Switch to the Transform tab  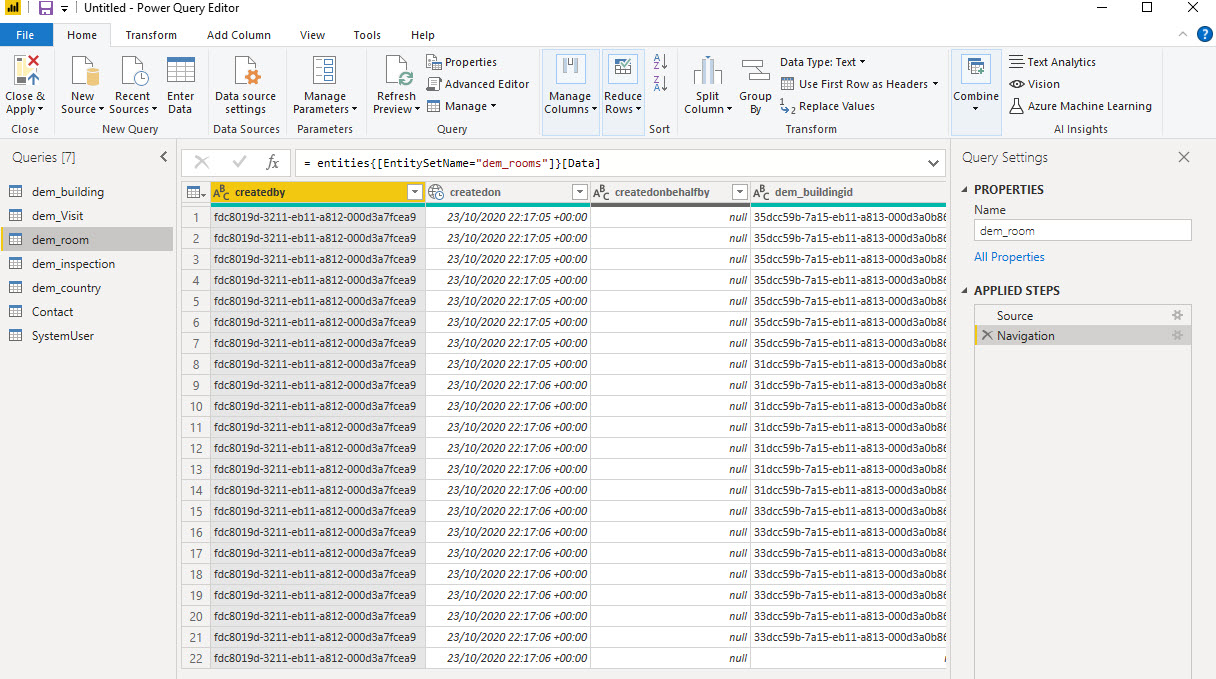click(x=151, y=35)
